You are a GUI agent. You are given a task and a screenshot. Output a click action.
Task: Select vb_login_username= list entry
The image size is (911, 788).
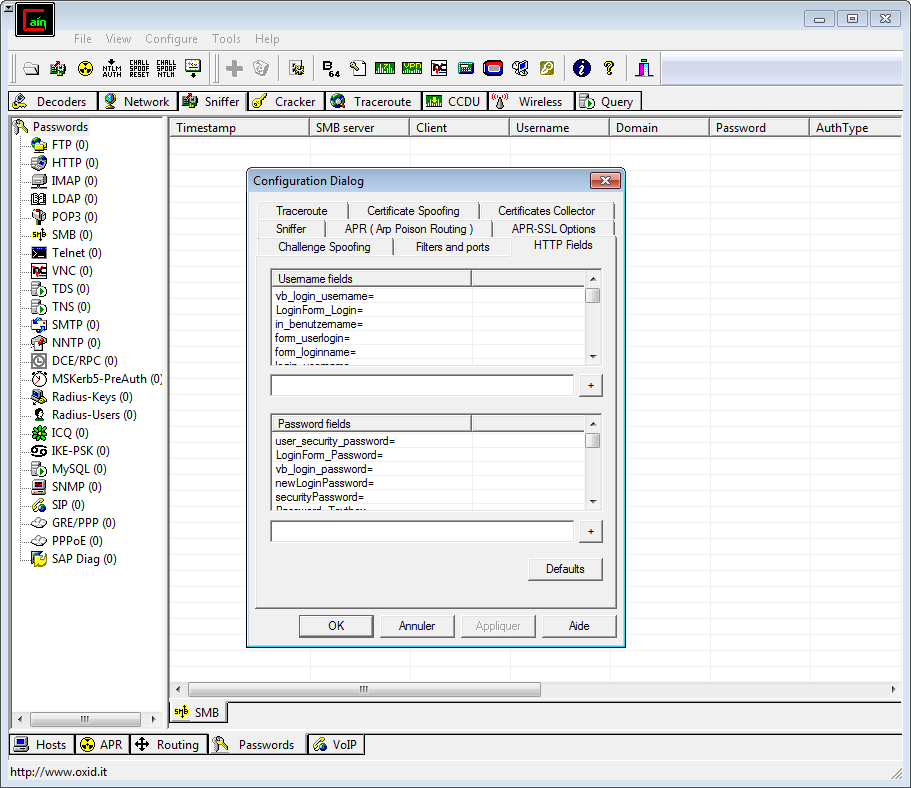click(x=324, y=296)
